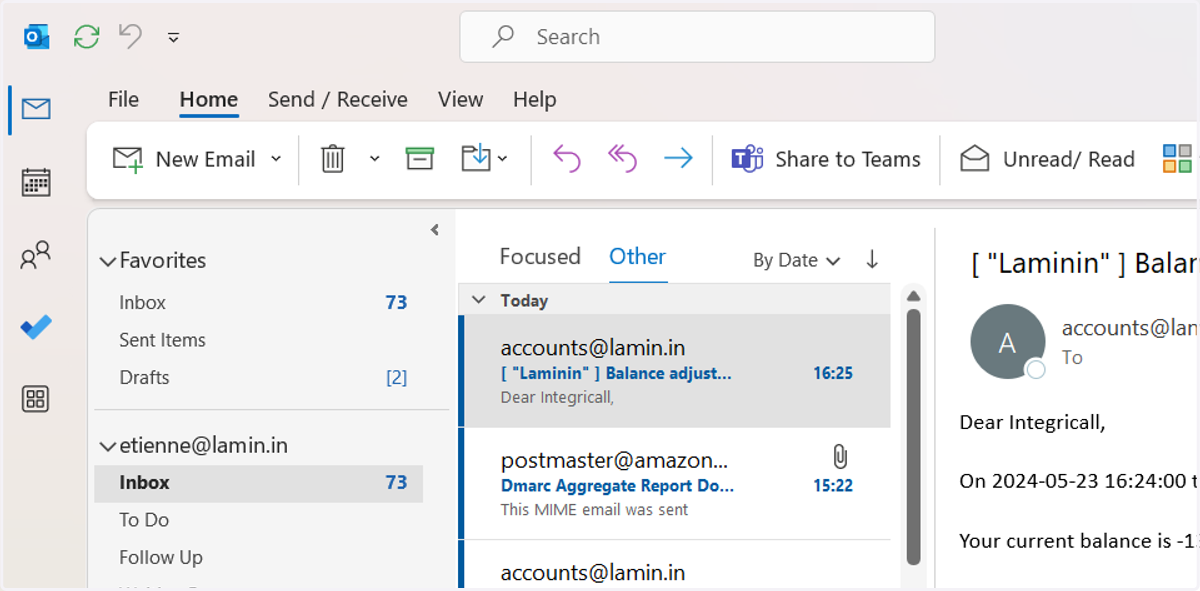
Task: Collapse the folder pane arrow
Action: click(x=435, y=230)
